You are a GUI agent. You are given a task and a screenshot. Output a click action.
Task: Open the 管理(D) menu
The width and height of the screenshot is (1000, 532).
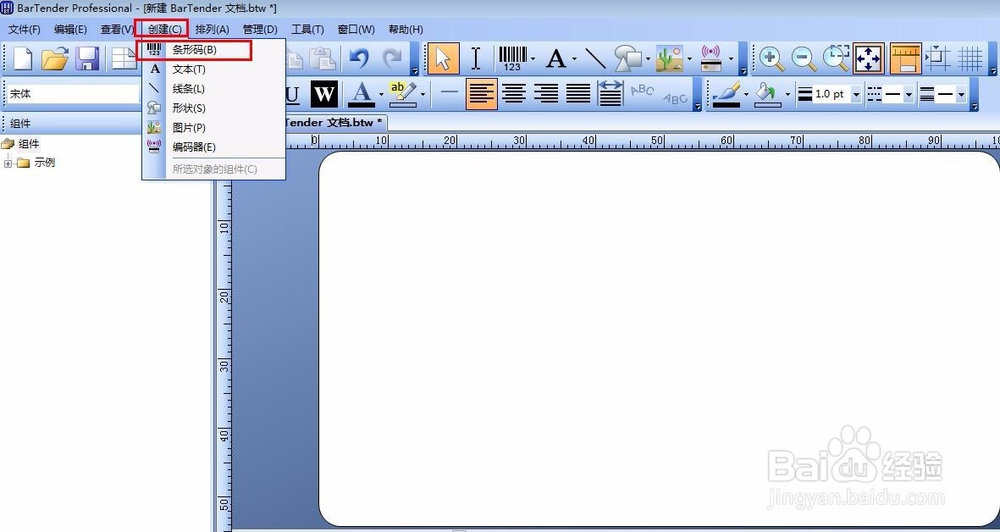[x=260, y=29]
